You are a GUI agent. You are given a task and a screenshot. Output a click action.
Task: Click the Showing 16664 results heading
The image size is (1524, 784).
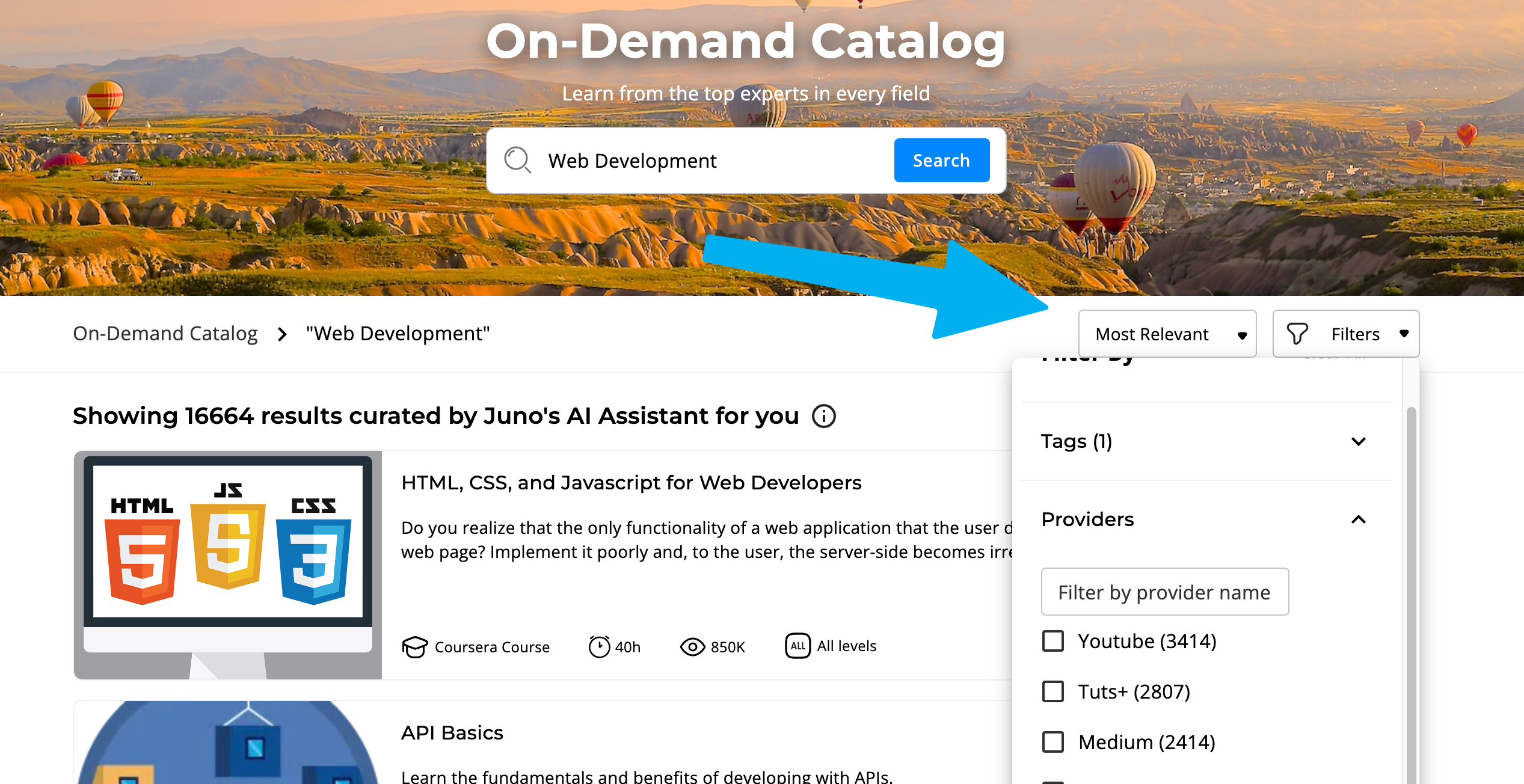click(436, 416)
